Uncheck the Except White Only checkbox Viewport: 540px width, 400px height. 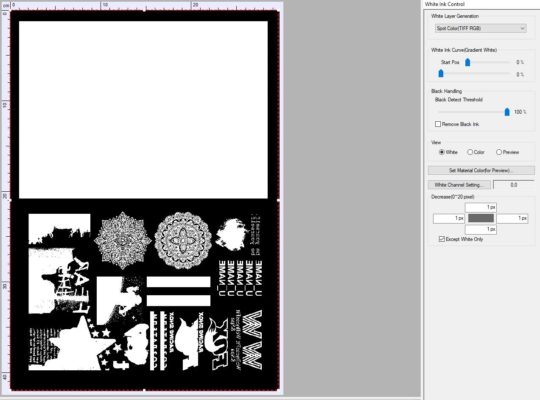tap(442, 239)
